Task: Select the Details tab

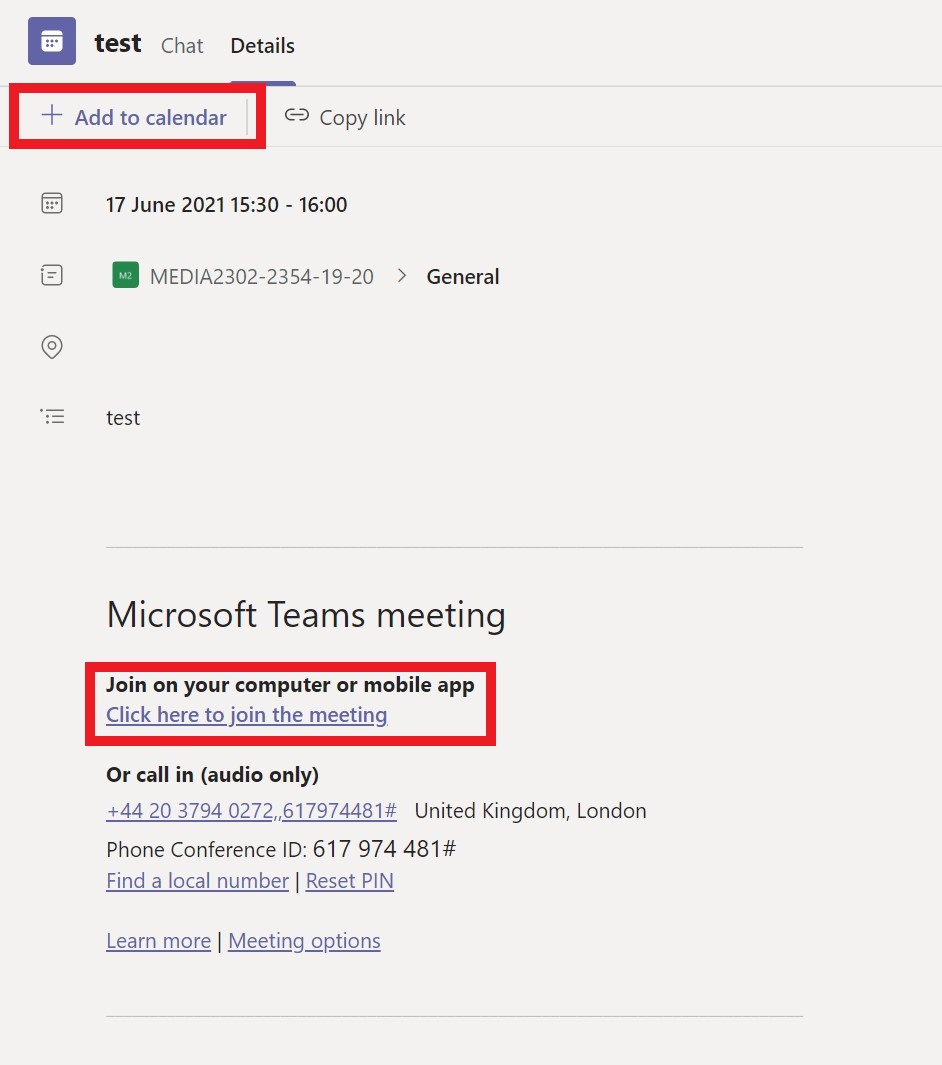Action: (x=262, y=46)
